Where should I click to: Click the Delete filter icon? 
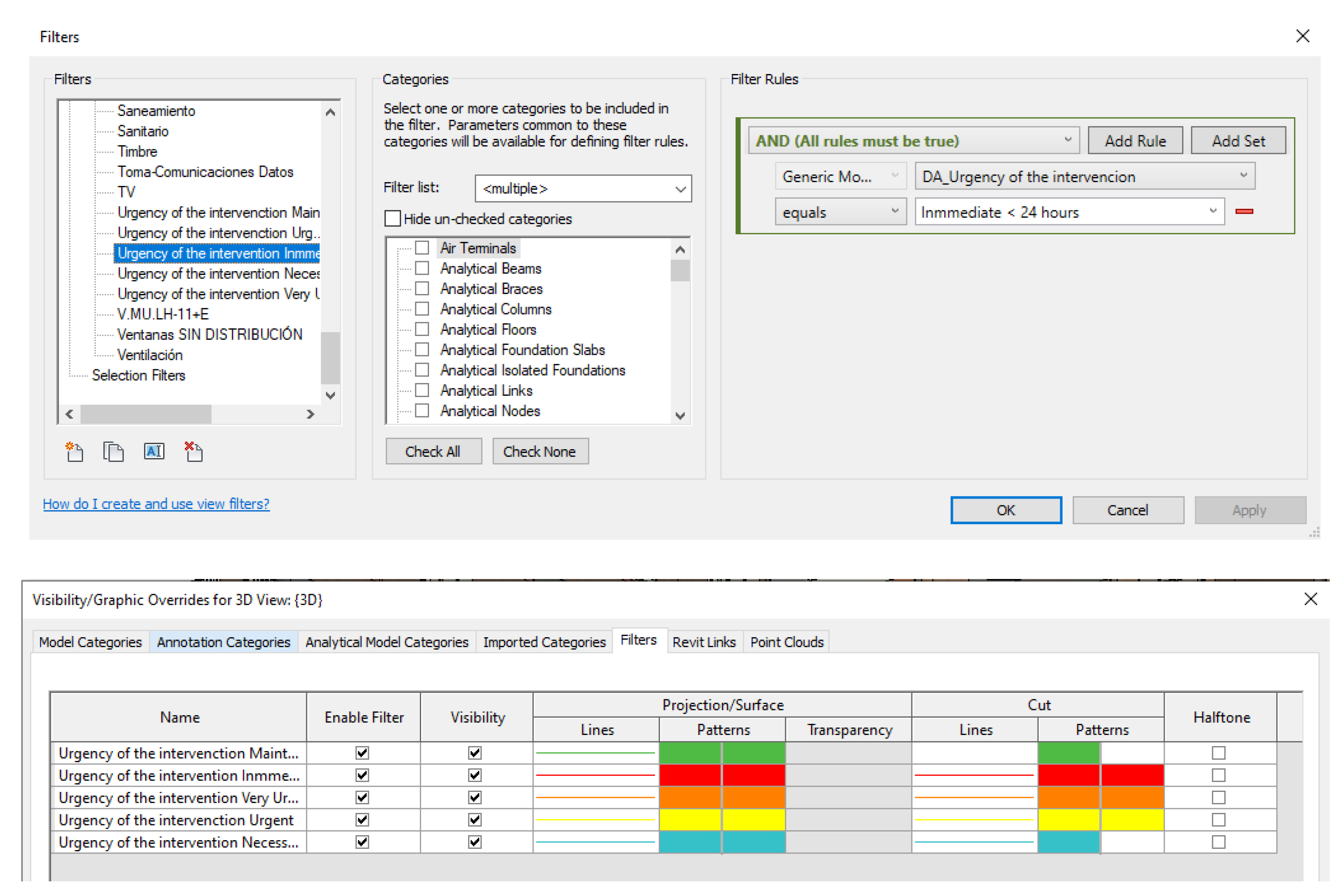[194, 452]
